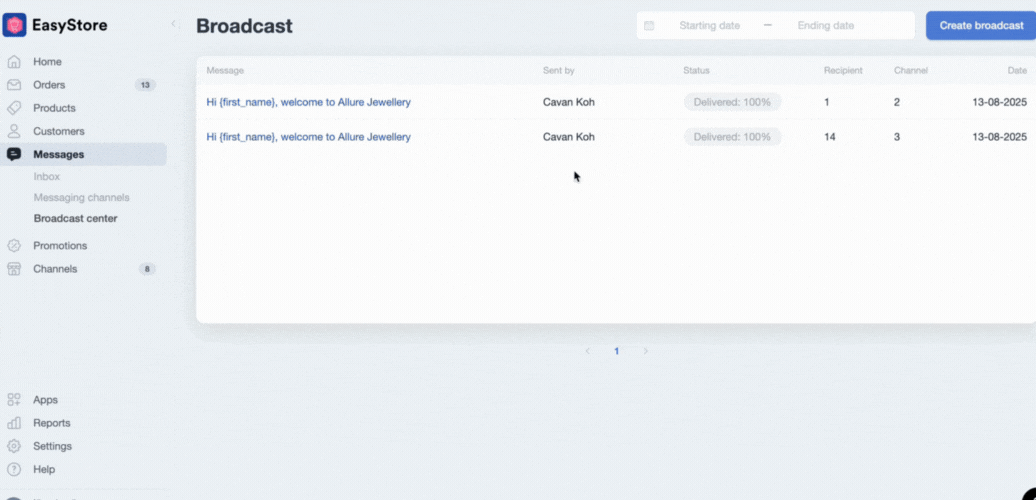Click the Channels storefront icon
Viewport: 1036px width, 500px height.
14,269
